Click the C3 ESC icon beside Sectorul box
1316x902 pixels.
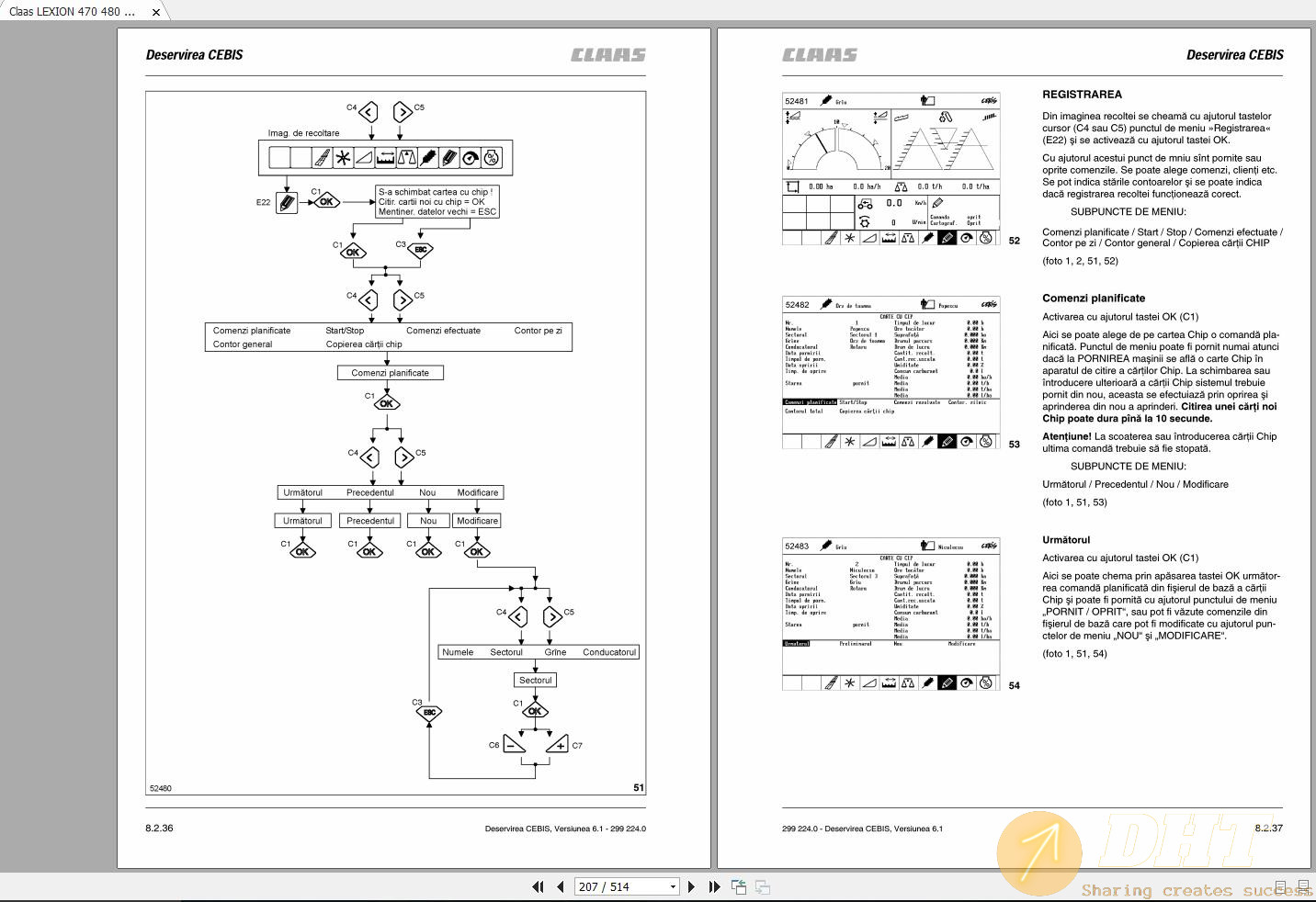tap(429, 712)
